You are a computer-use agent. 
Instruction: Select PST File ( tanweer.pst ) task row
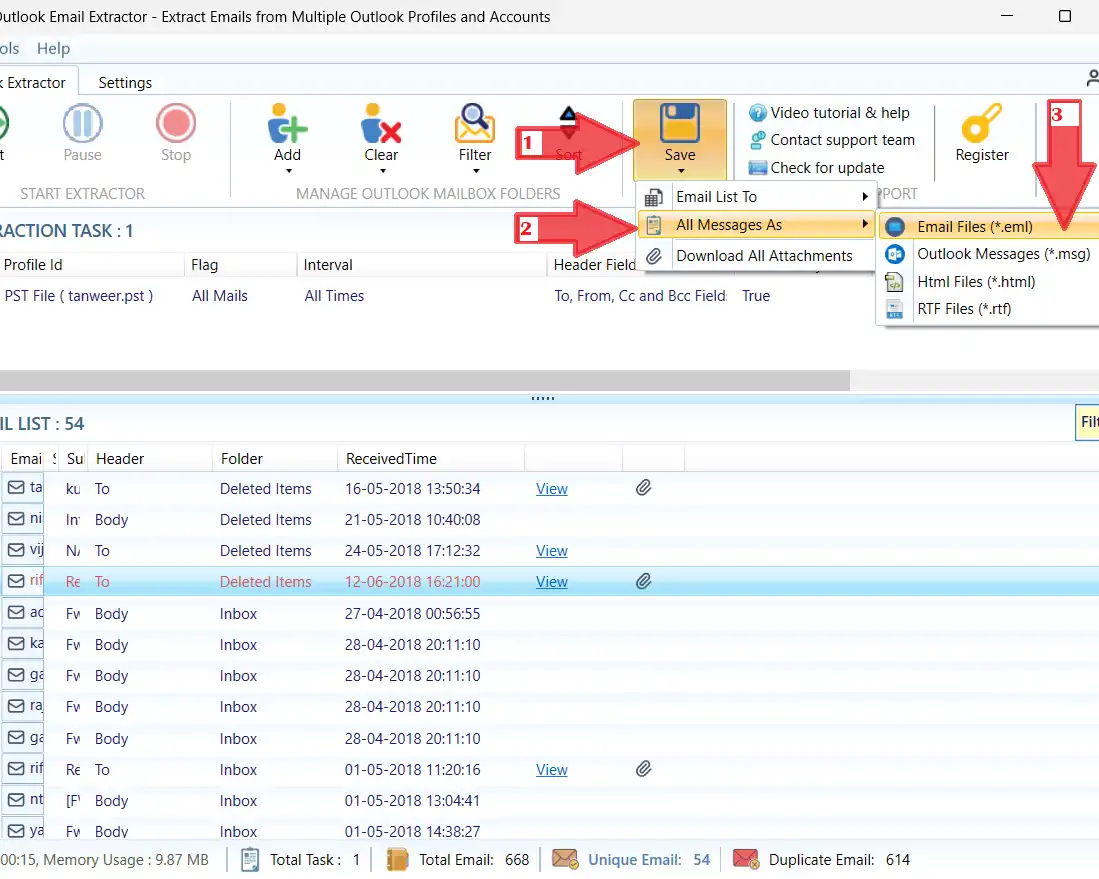tap(78, 296)
